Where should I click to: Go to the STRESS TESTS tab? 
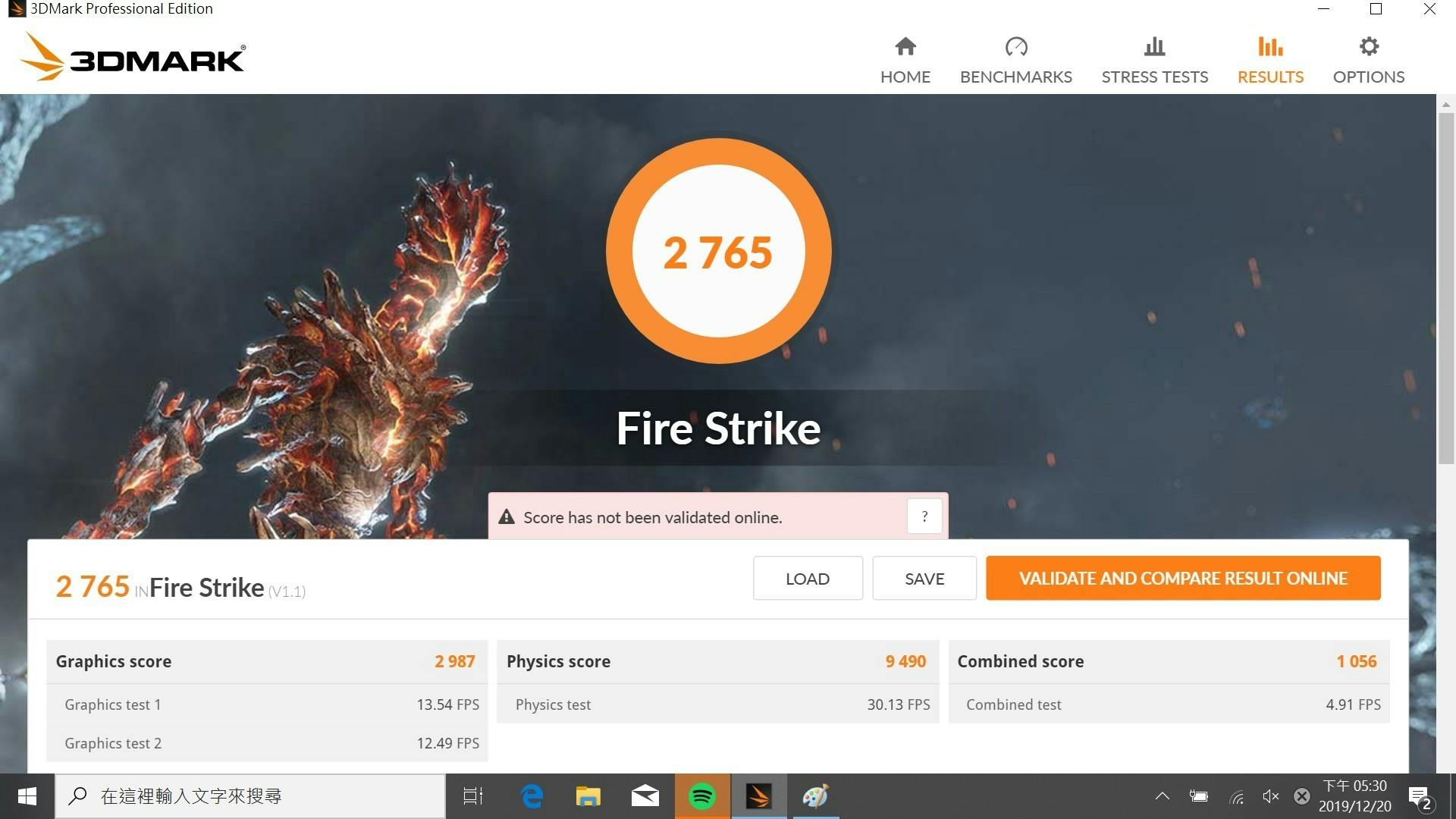(x=1154, y=77)
